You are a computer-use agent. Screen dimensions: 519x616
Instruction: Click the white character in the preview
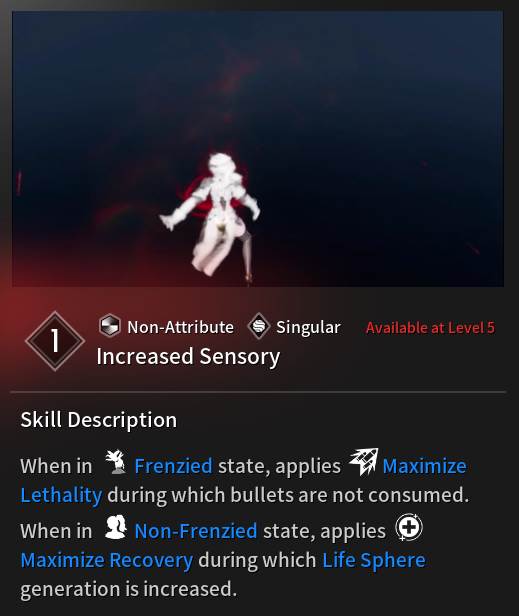click(x=211, y=214)
